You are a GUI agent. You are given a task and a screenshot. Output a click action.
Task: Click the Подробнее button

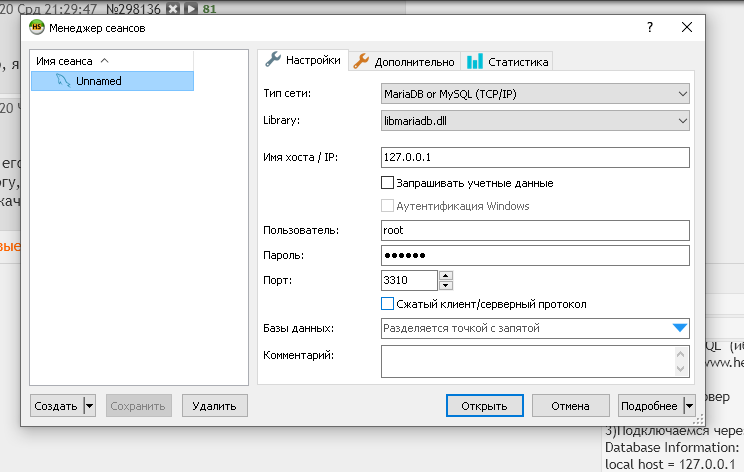point(650,406)
